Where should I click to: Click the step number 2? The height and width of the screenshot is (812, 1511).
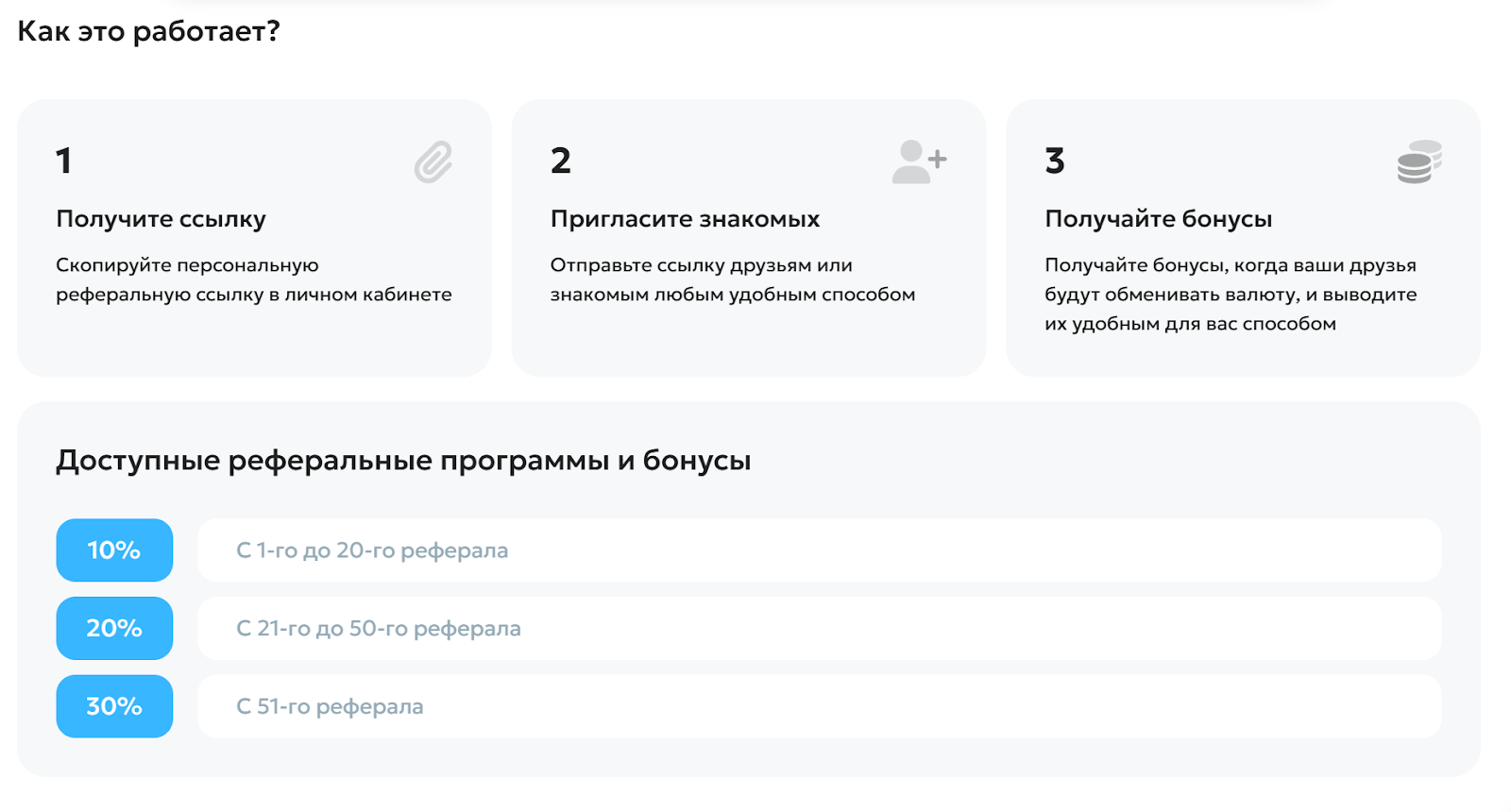click(561, 161)
